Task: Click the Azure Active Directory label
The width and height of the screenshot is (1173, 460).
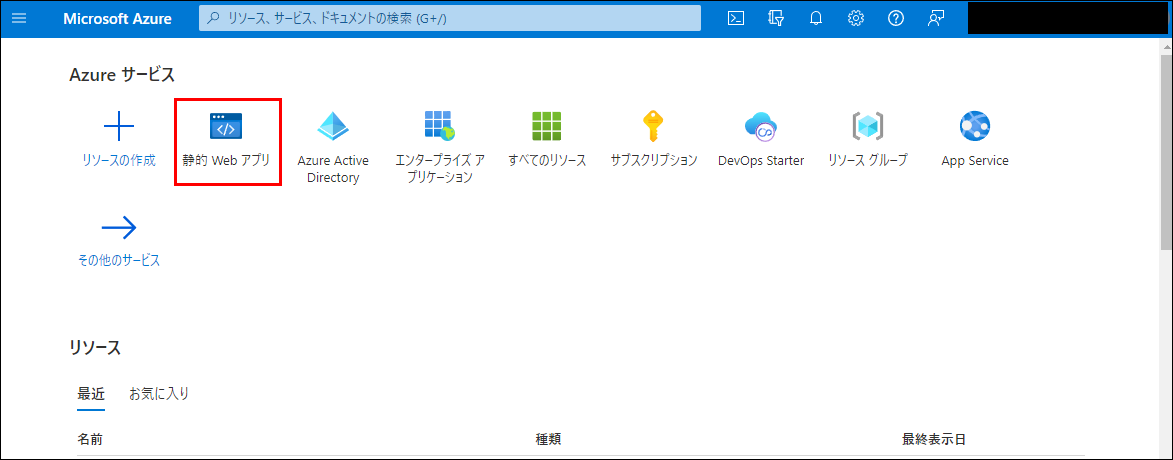Action: point(333,169)
